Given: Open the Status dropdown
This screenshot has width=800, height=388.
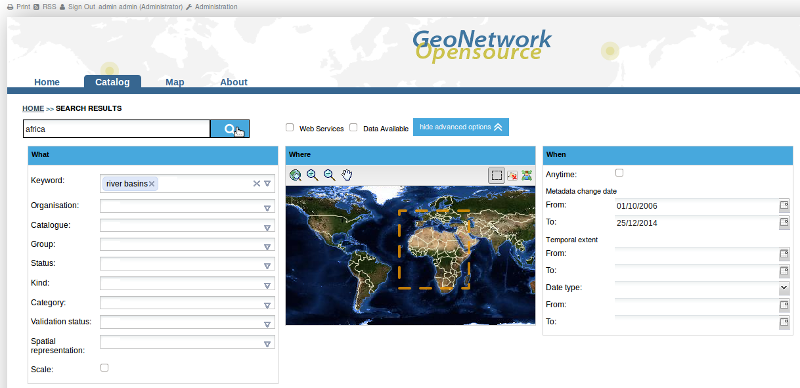Looking at the screenshot, I should tap(267, 266).
